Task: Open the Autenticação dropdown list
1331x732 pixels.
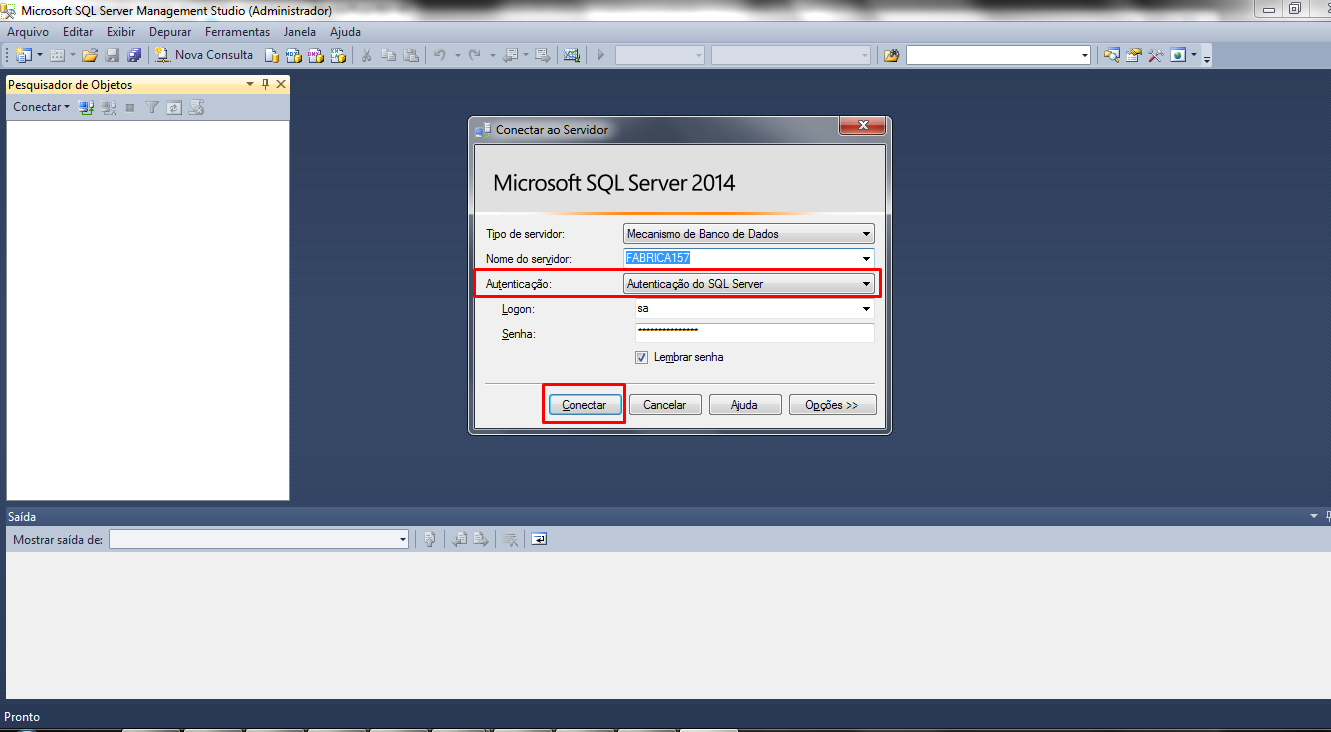Action: tap(866, 284)
